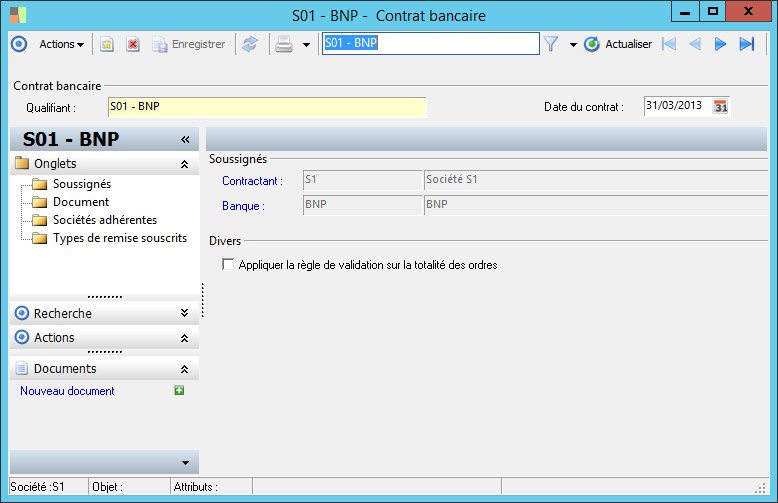Click the application icon in title bar
Viewport: 778px width, 503px height.
click(x=18, y=15)
